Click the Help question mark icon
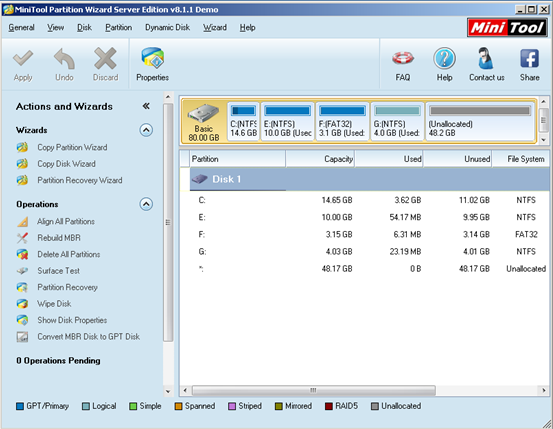553x429 pixels. click(x=444, y=58)
